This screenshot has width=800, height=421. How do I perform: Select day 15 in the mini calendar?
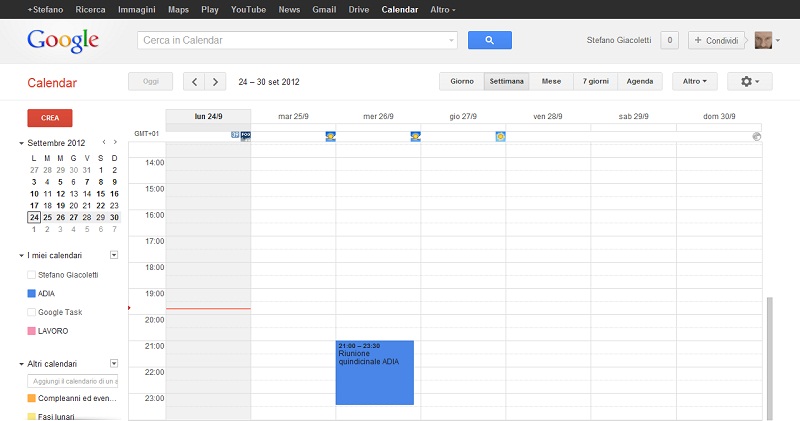coord(101,194)
